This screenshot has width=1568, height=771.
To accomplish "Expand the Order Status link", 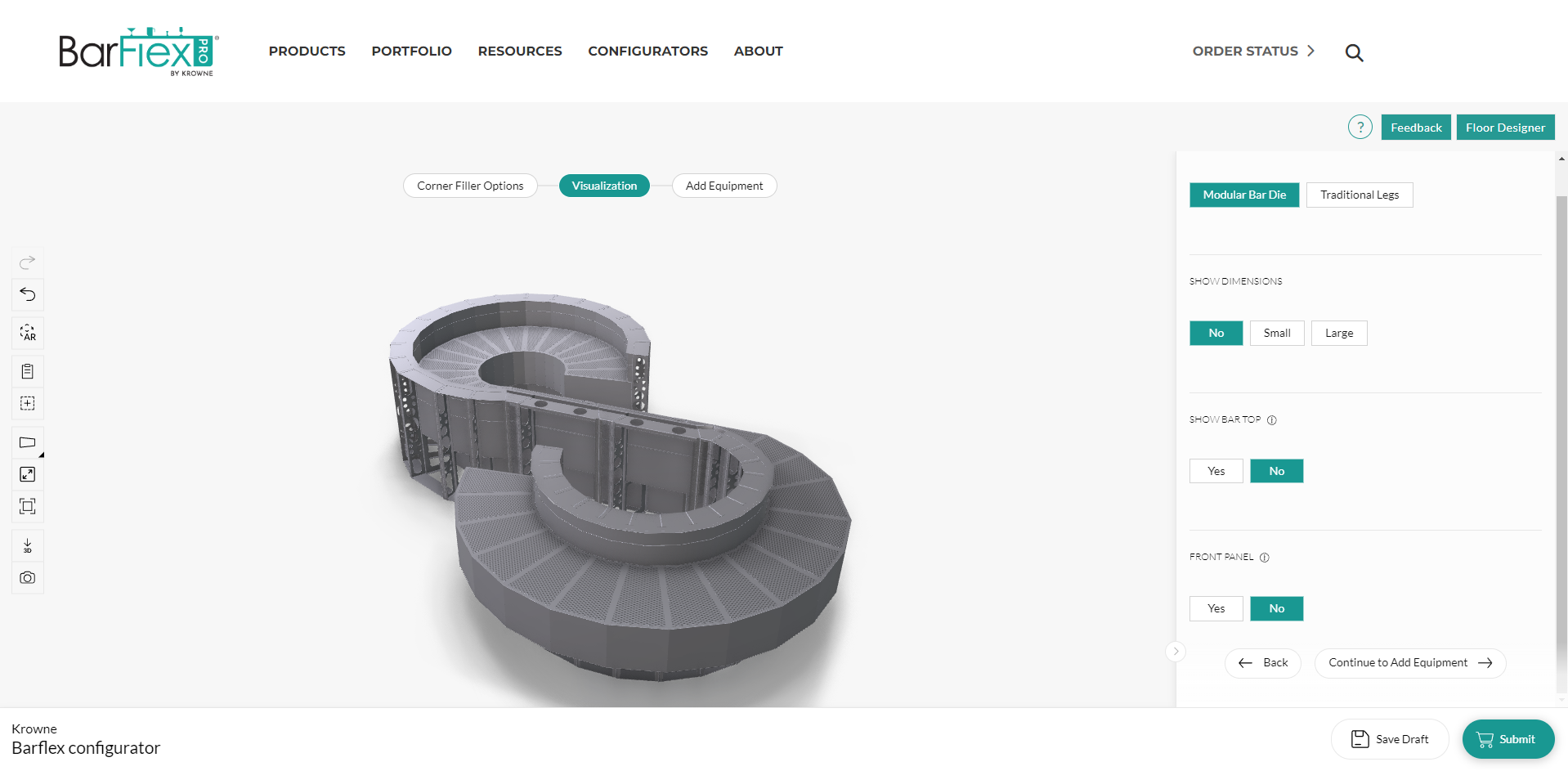I will (1253, 52).
